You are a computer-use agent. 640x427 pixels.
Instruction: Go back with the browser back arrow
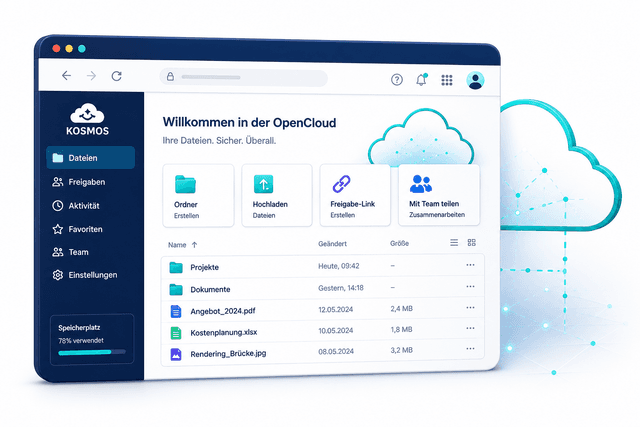[67, 75]
